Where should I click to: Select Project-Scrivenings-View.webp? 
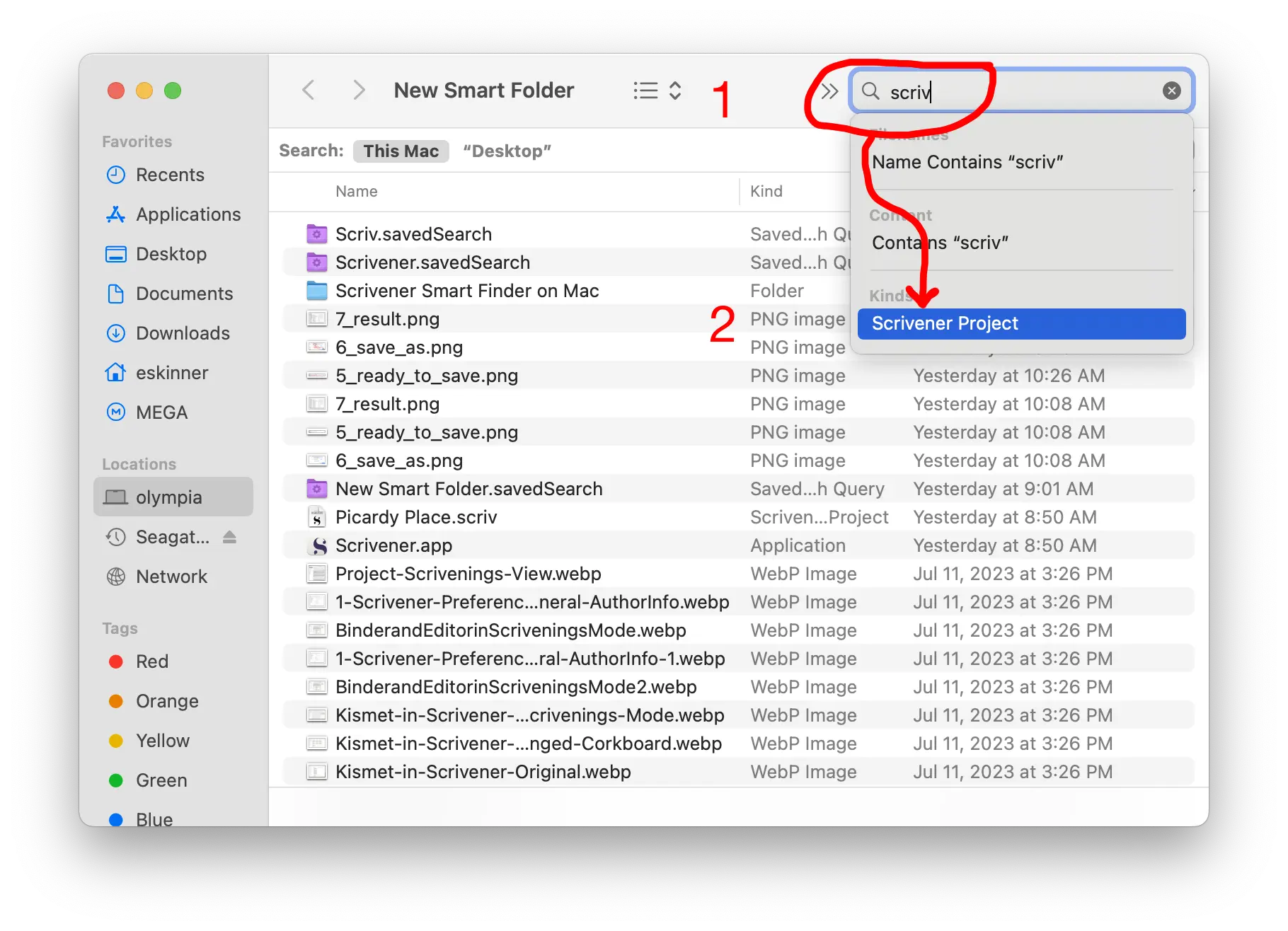tap(468, 574)
